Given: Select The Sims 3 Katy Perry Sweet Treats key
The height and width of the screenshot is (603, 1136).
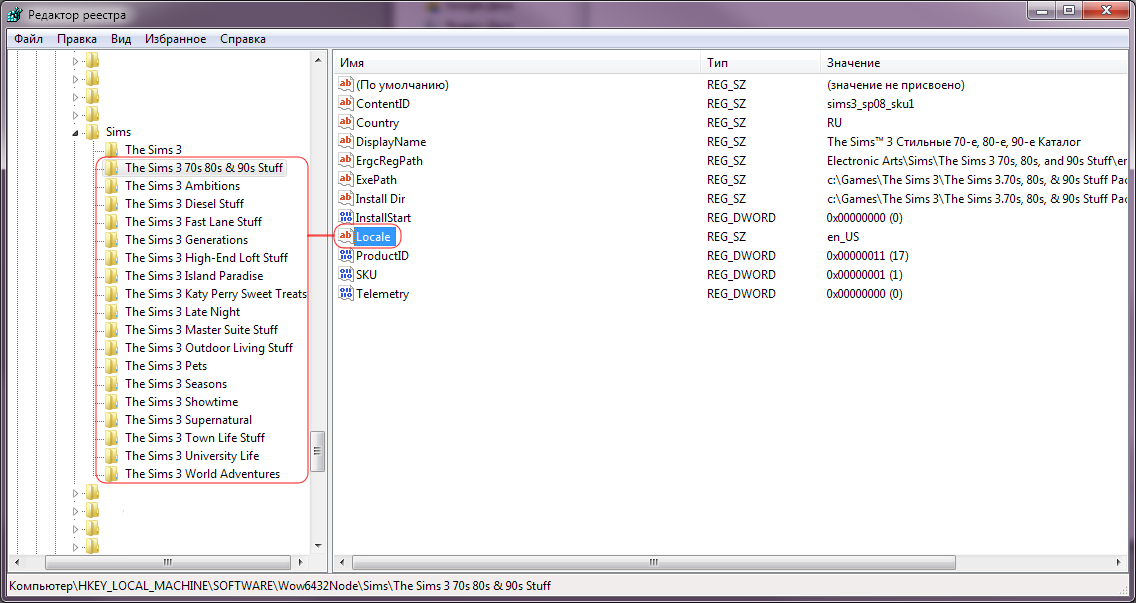Looking at the screenshot, I should coord(215,294).
